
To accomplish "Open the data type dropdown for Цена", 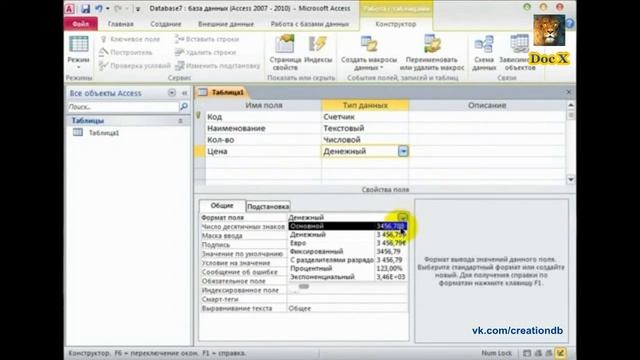I will (403, 151).
